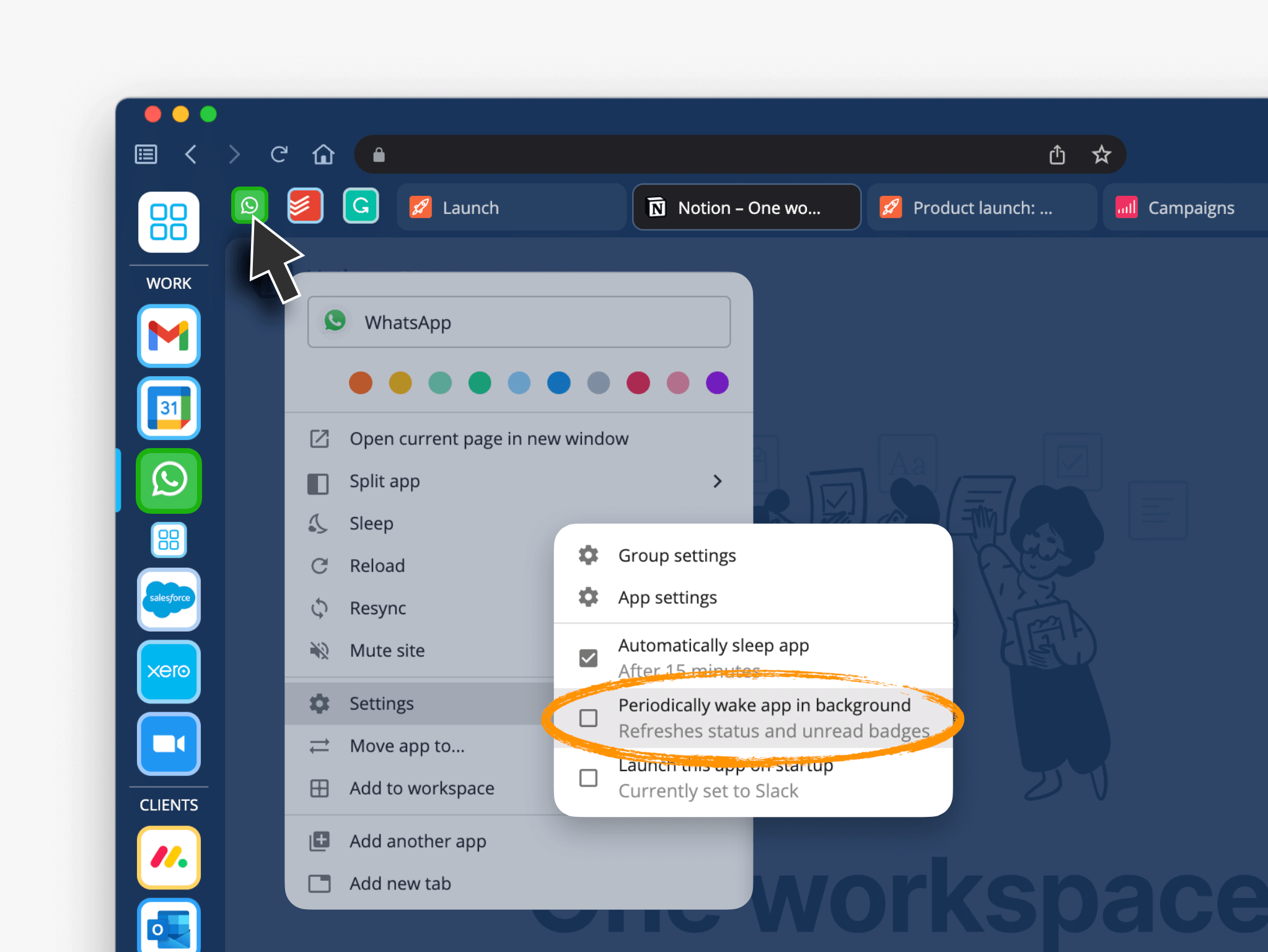Viewport: 1268px width, 952px height.
Task: Open the WhatsApp app icon
Action: [x=250, y=207]
